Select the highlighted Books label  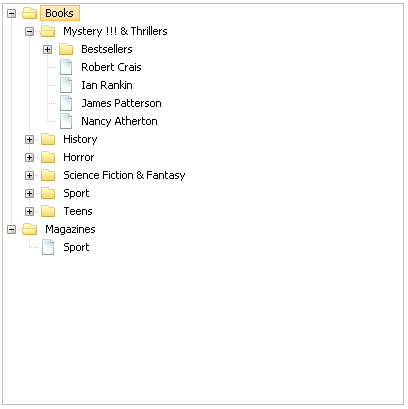coord(60,13)
